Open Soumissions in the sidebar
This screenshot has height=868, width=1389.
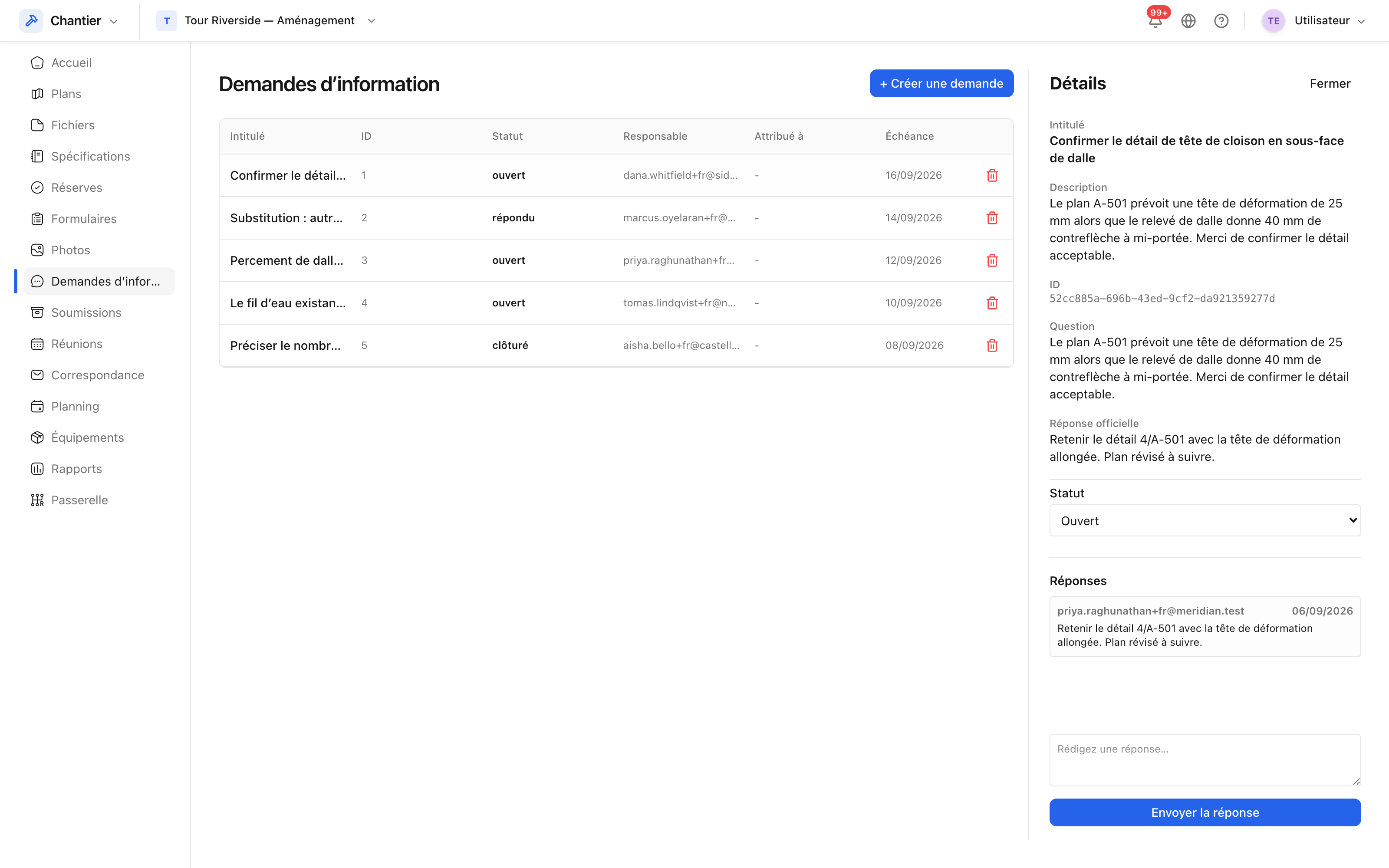tap(99, 312)
